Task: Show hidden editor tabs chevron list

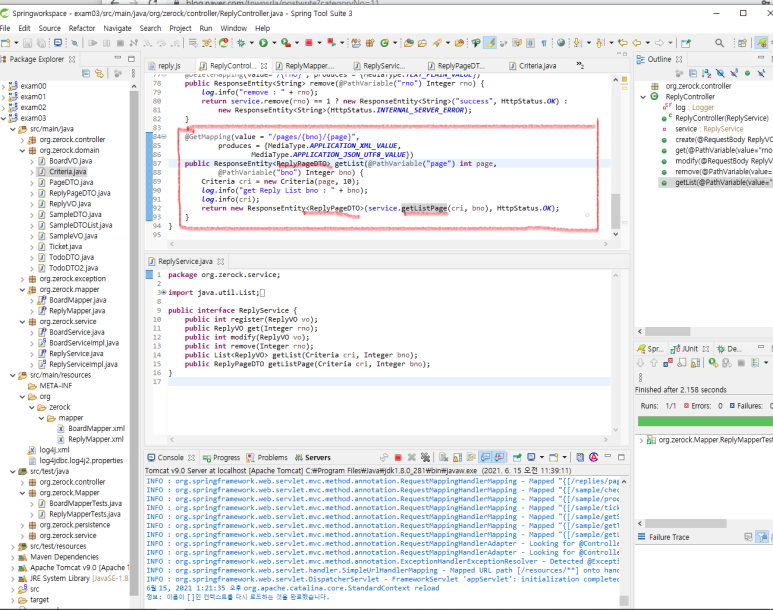Action: (580, 65)
